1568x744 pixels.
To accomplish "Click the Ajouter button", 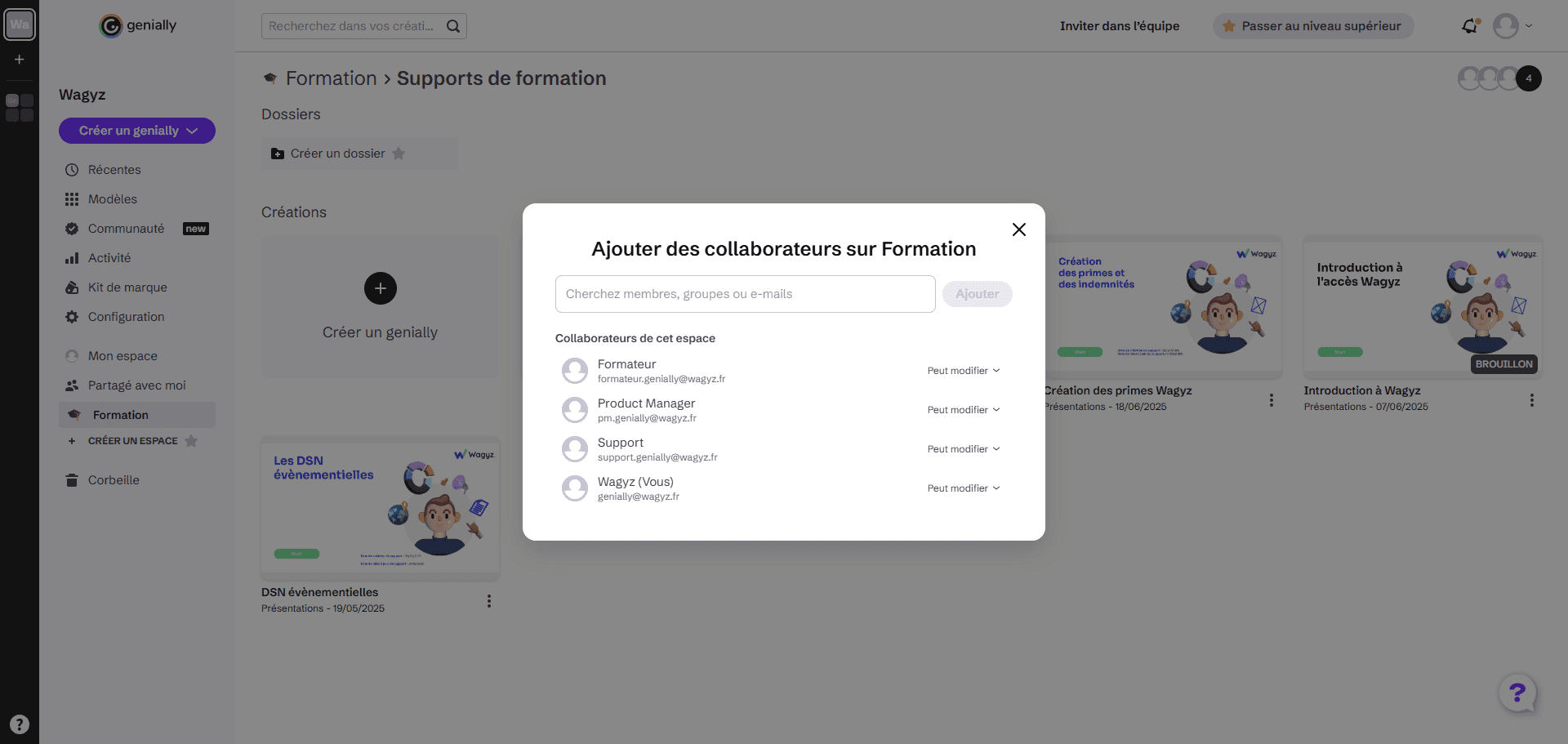I will (977, 294).
